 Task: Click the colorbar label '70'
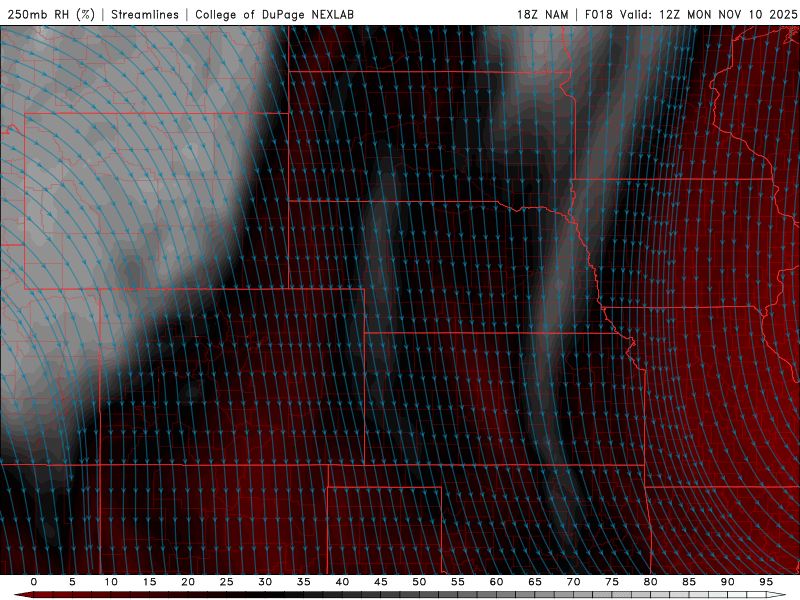click(573, 582)
